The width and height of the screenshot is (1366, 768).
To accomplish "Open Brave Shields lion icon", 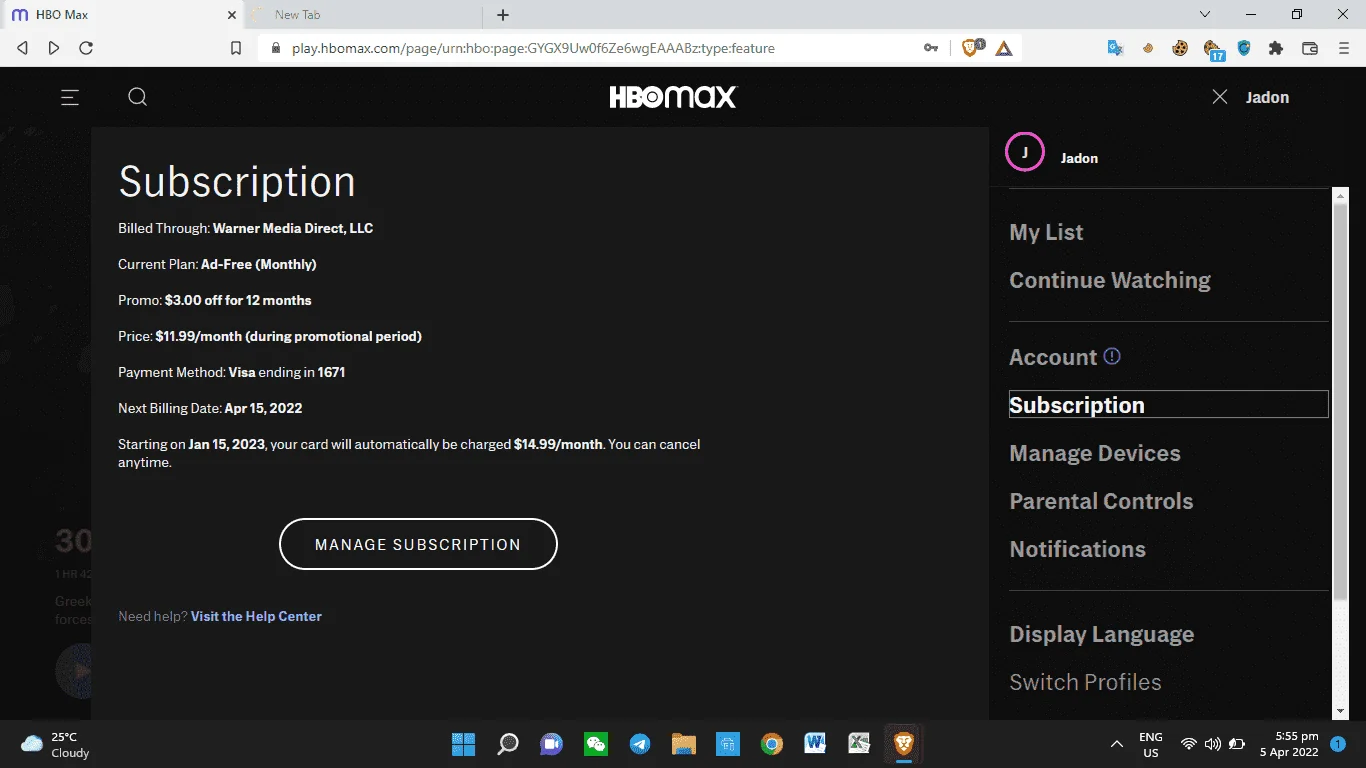I will (x=971, y=48).
